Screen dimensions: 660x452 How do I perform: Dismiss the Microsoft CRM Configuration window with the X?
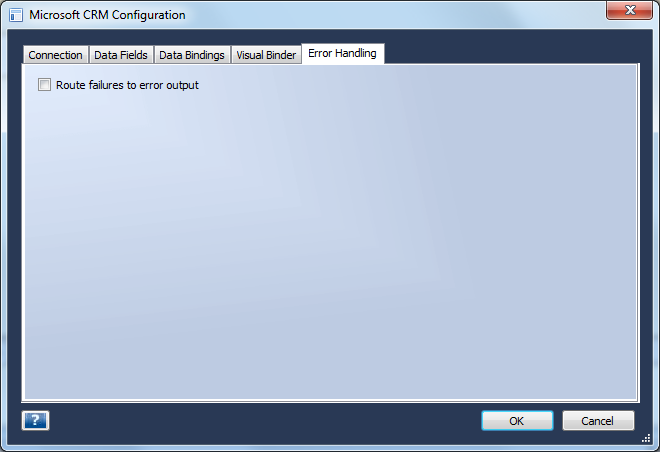tap(629, 10)
